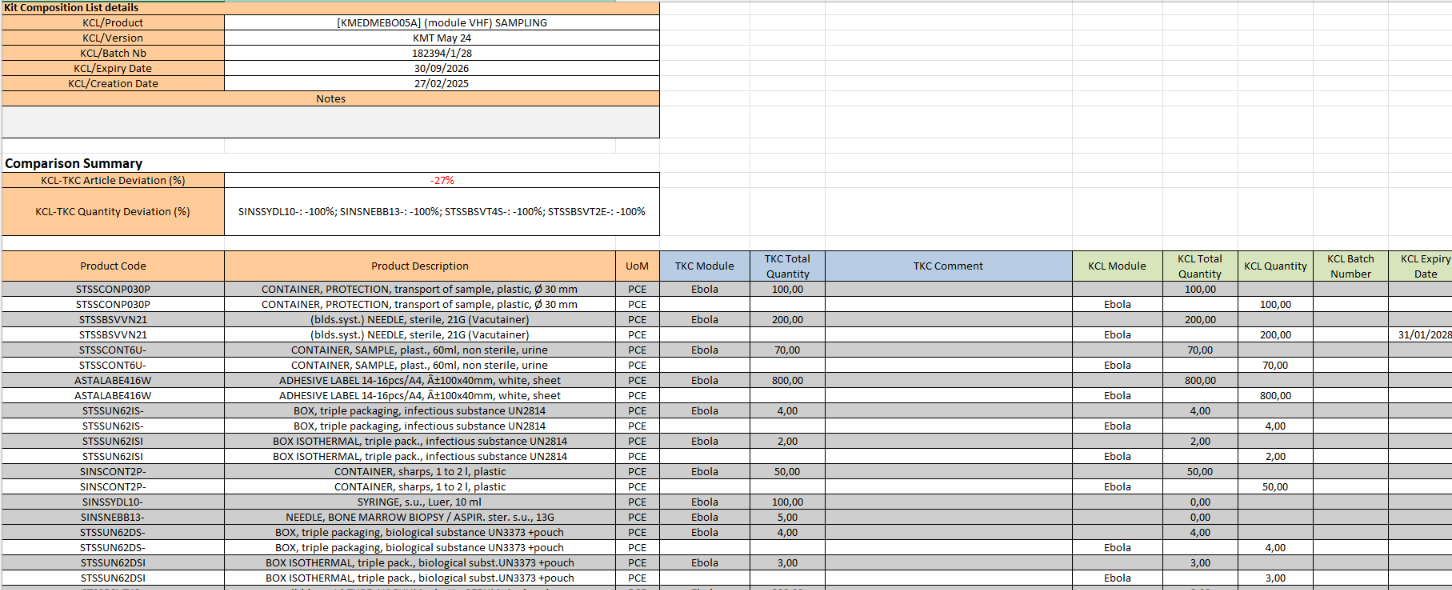Click the TKC Comment column header
The image size is (1452, 590).
pos(948,266)
